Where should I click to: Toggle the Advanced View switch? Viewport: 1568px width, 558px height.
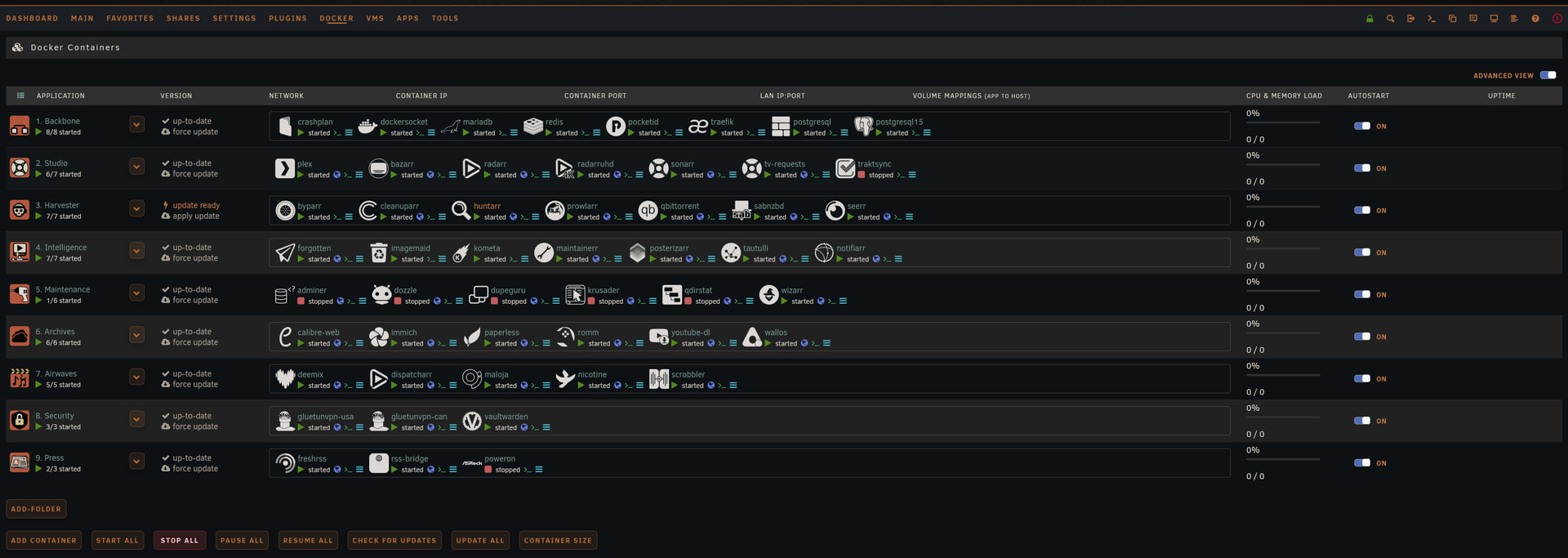click(1548, 75)
